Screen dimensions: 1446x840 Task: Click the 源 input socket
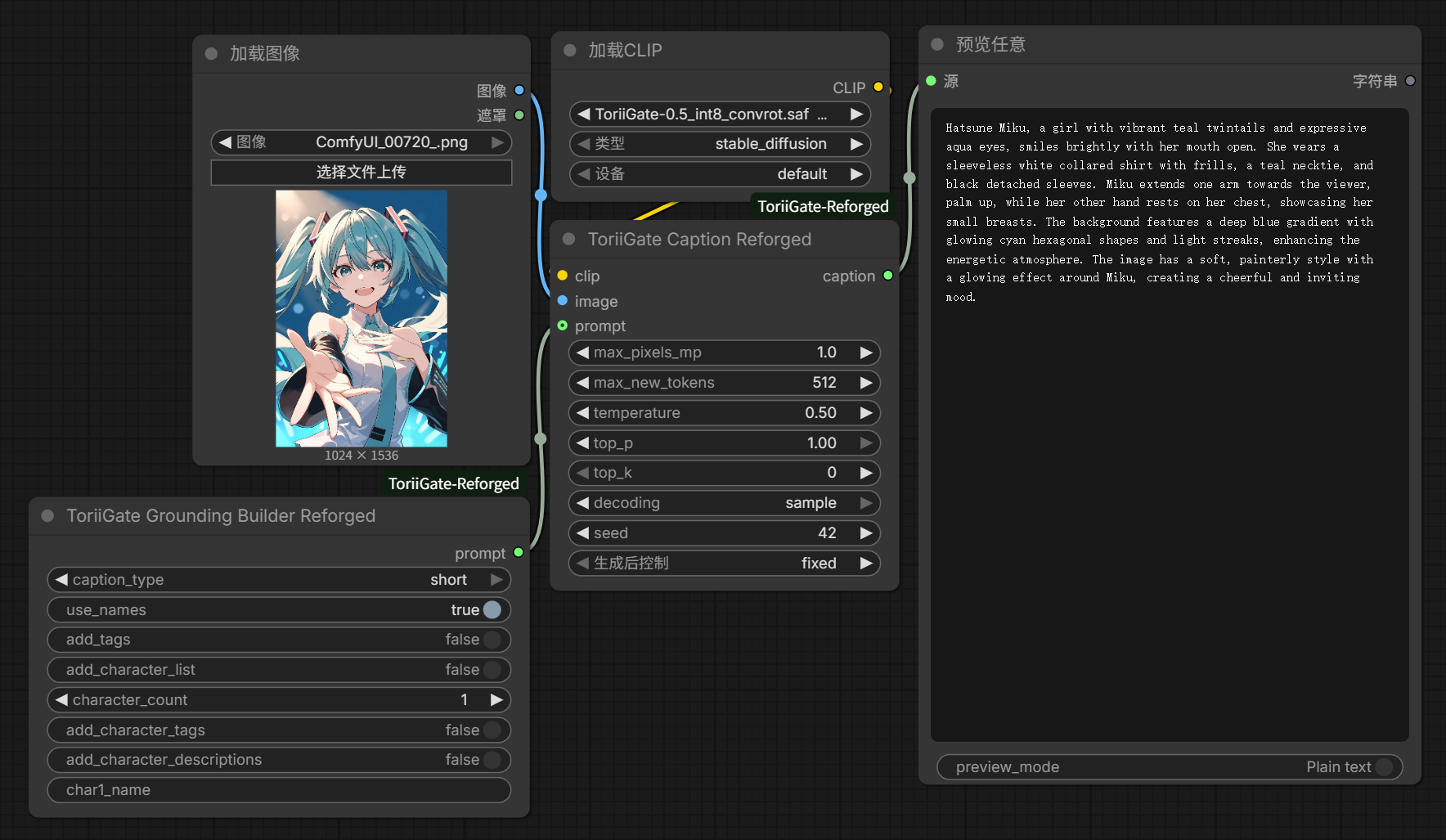point(931,80)
